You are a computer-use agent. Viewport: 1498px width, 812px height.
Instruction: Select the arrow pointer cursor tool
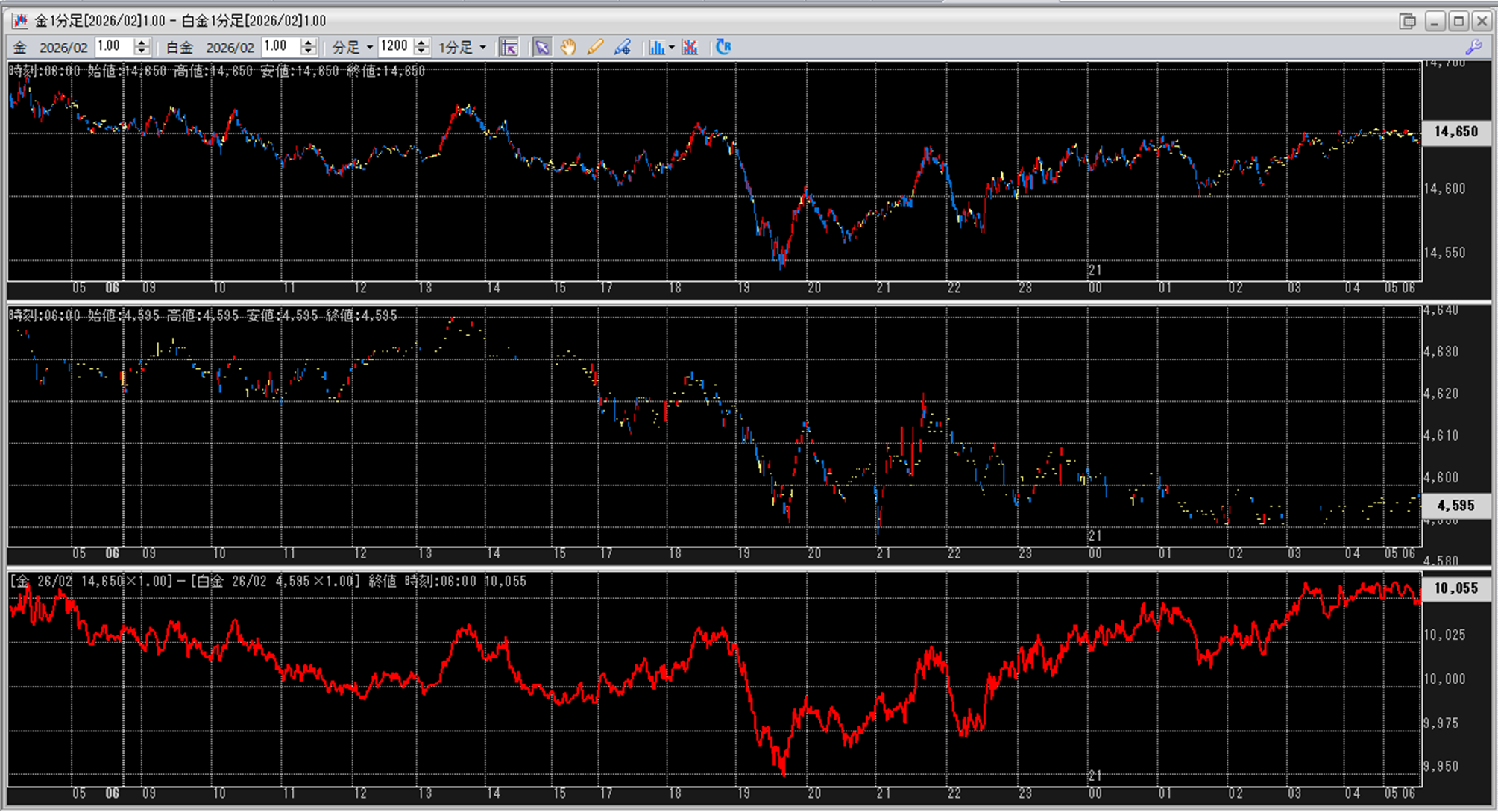[x=542, y=47]
